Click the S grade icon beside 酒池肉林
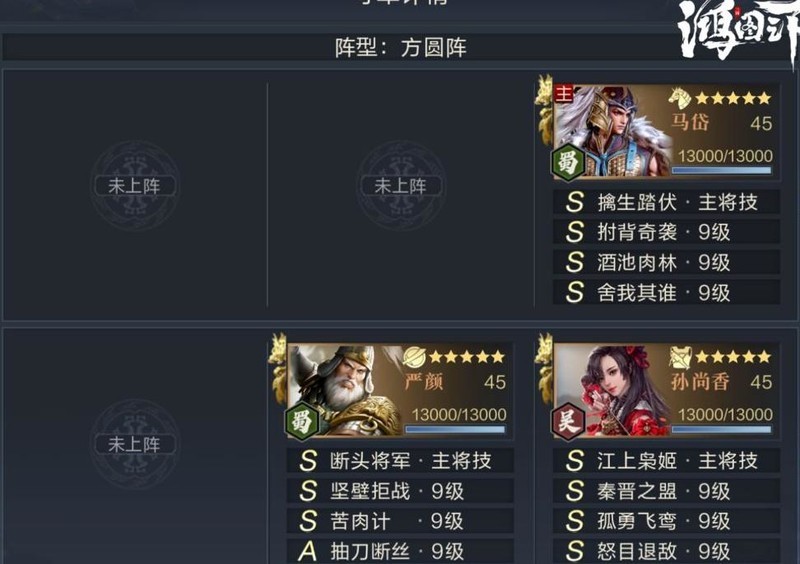 click(574, 262)
